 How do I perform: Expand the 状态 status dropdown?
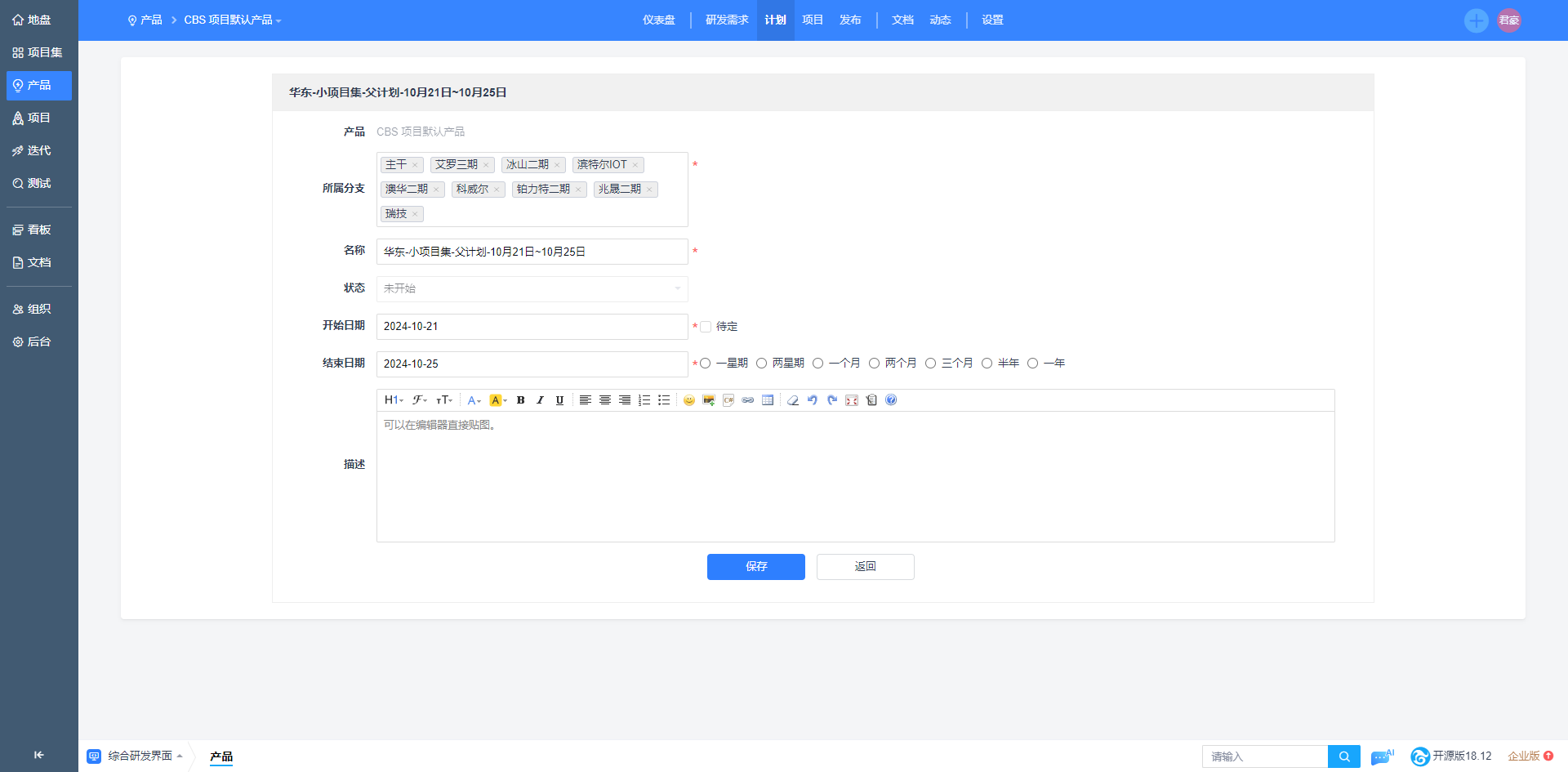[x=532, y=288]
